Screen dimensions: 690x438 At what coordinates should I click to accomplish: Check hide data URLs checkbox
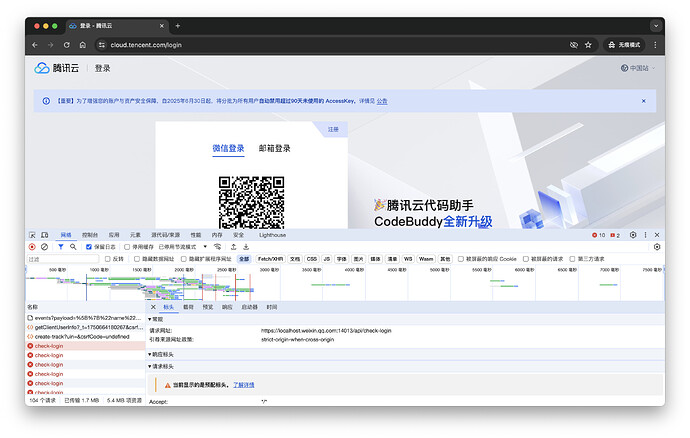(x=137, y=259)
